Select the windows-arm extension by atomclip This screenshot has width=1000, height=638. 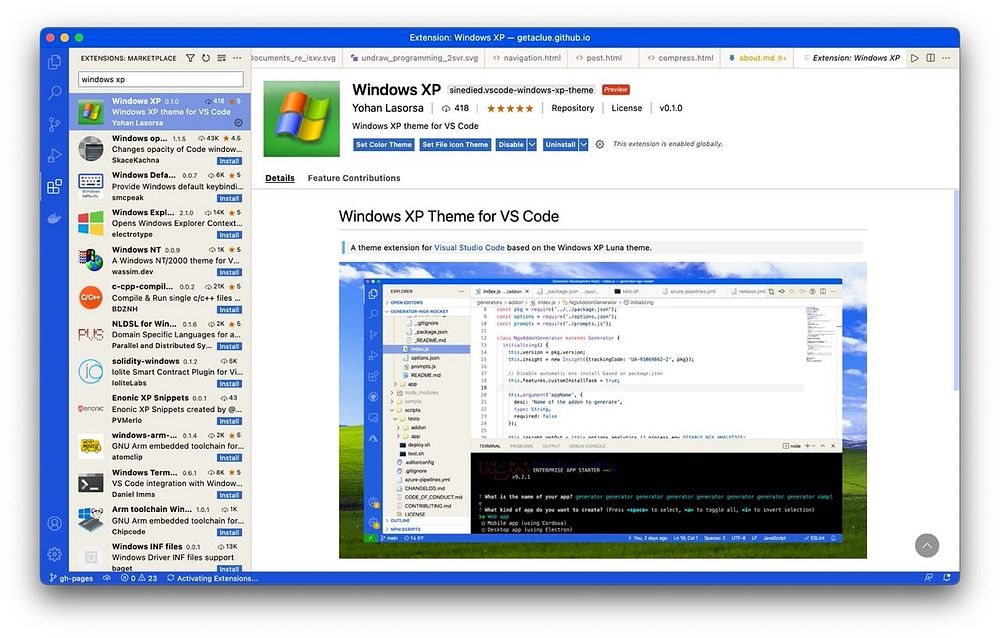(x=159, y=446)
